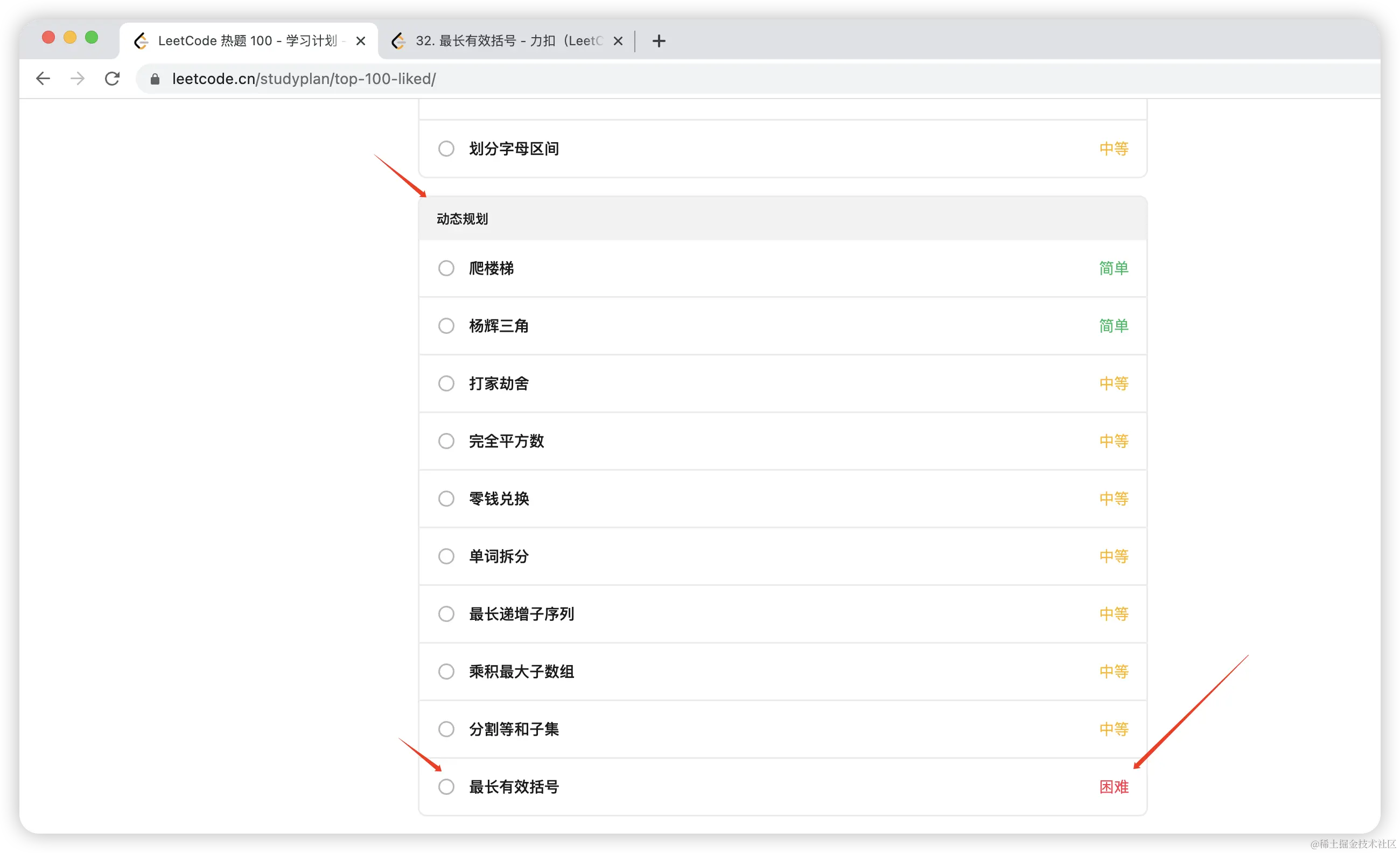The image size is (1400, 853).
Task: Click the browser forward arrow
Action: click(x=78, y=79)
